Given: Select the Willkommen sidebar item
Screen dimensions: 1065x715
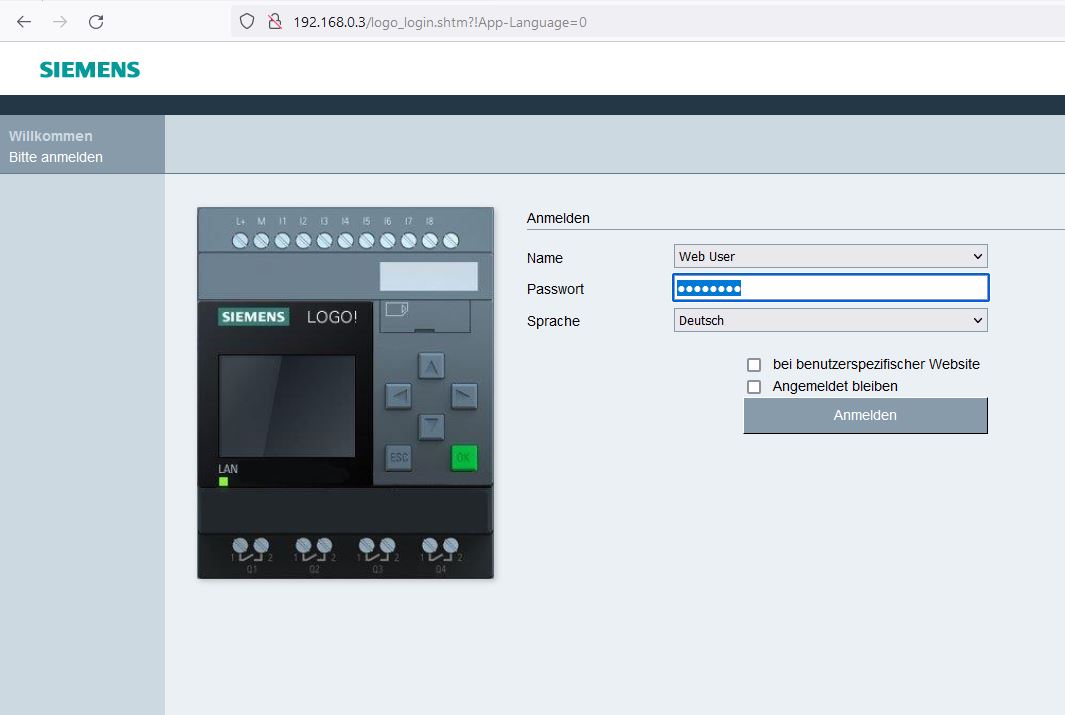Looking at the screenshot, I should click(x=51, y=136).
